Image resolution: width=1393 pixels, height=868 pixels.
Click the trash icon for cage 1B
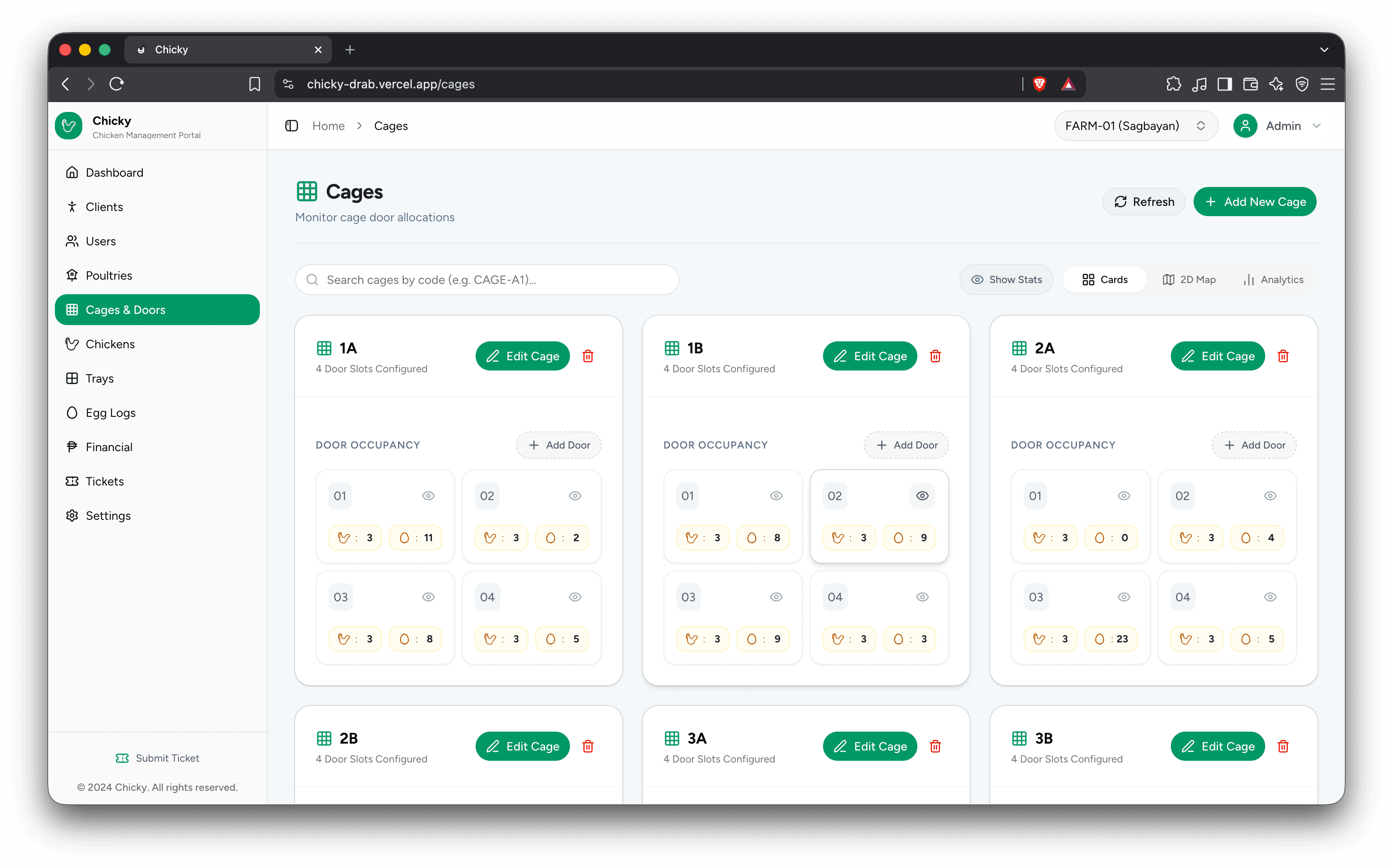click(x=935, y=356)
